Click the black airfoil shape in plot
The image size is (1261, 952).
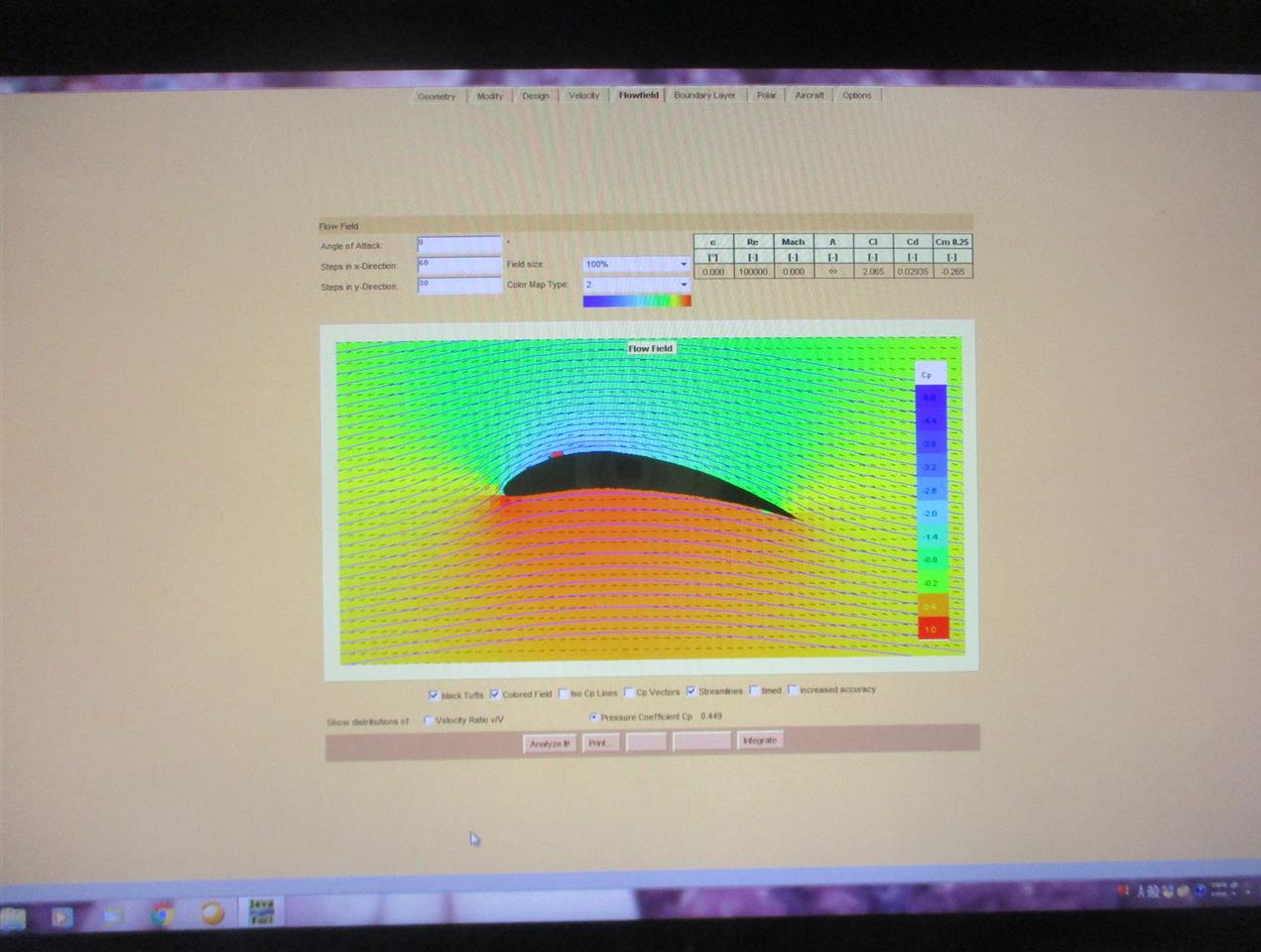click(x=635, y=474)
